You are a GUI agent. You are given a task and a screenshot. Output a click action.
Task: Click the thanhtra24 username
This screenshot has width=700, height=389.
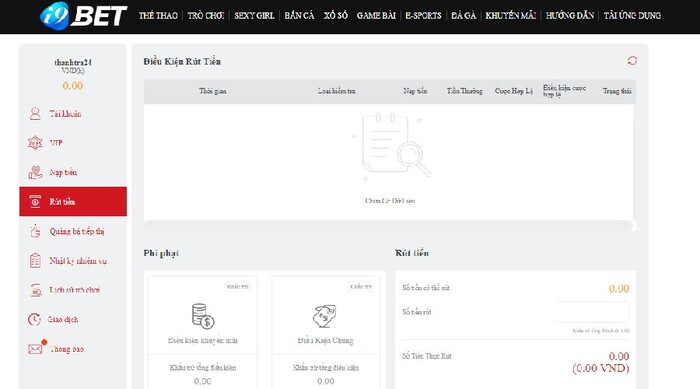[73, 63]
